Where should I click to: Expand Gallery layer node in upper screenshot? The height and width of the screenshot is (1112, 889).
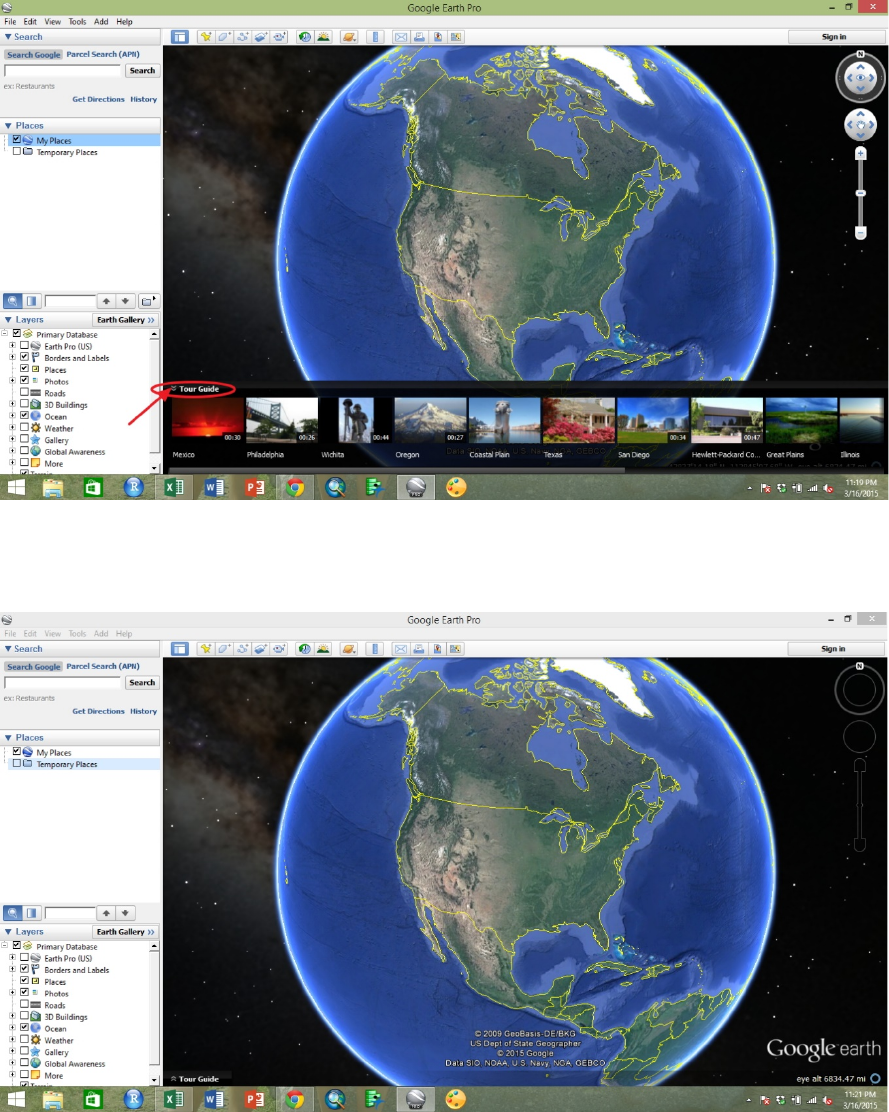(x=12, y=440)
